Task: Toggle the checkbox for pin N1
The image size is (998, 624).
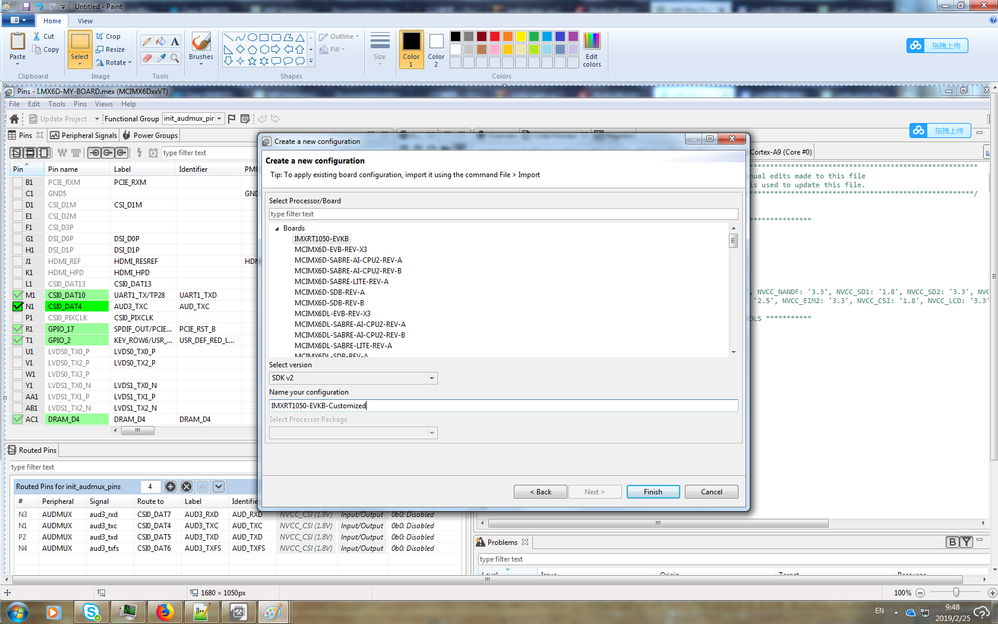Action: point(17,306)
